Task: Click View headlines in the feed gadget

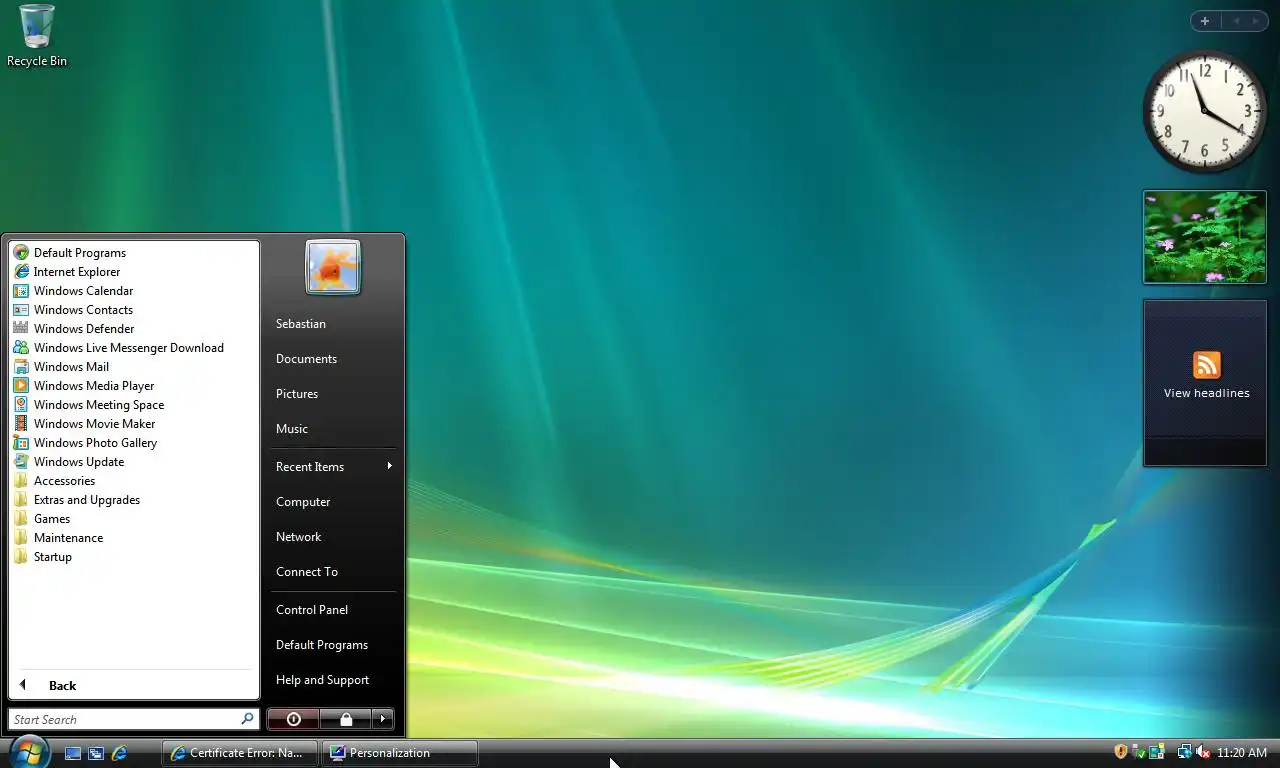Action: click(x=1206, y=393)
